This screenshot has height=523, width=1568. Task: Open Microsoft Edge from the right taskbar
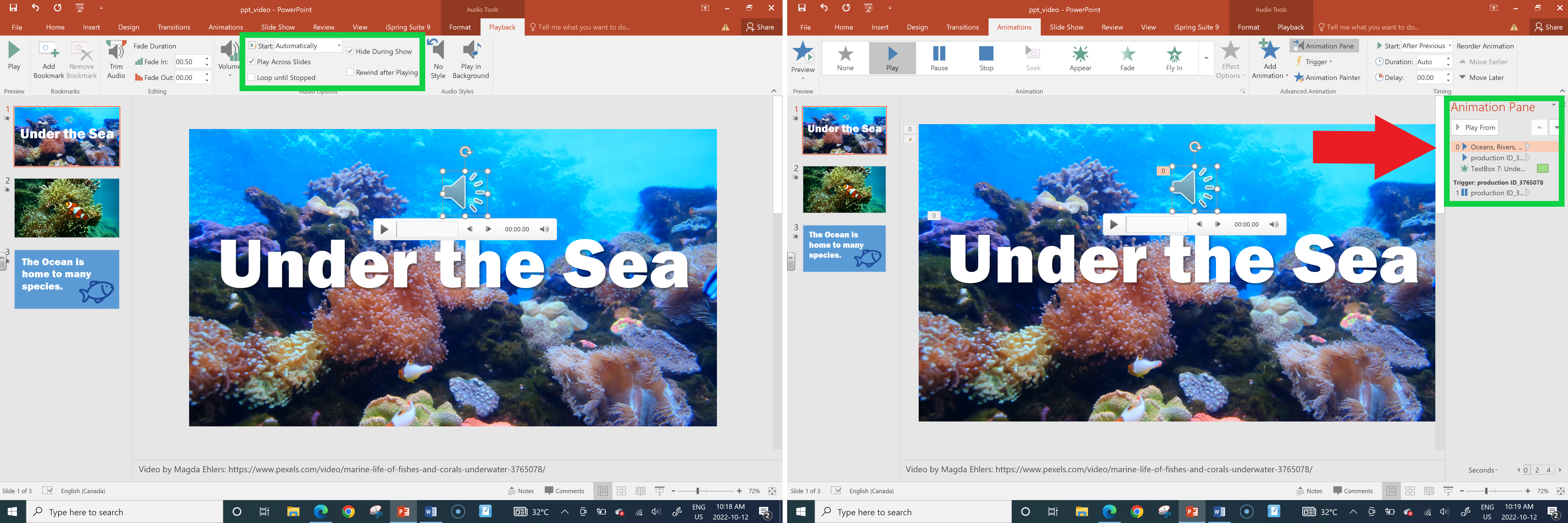(1109, 512)
